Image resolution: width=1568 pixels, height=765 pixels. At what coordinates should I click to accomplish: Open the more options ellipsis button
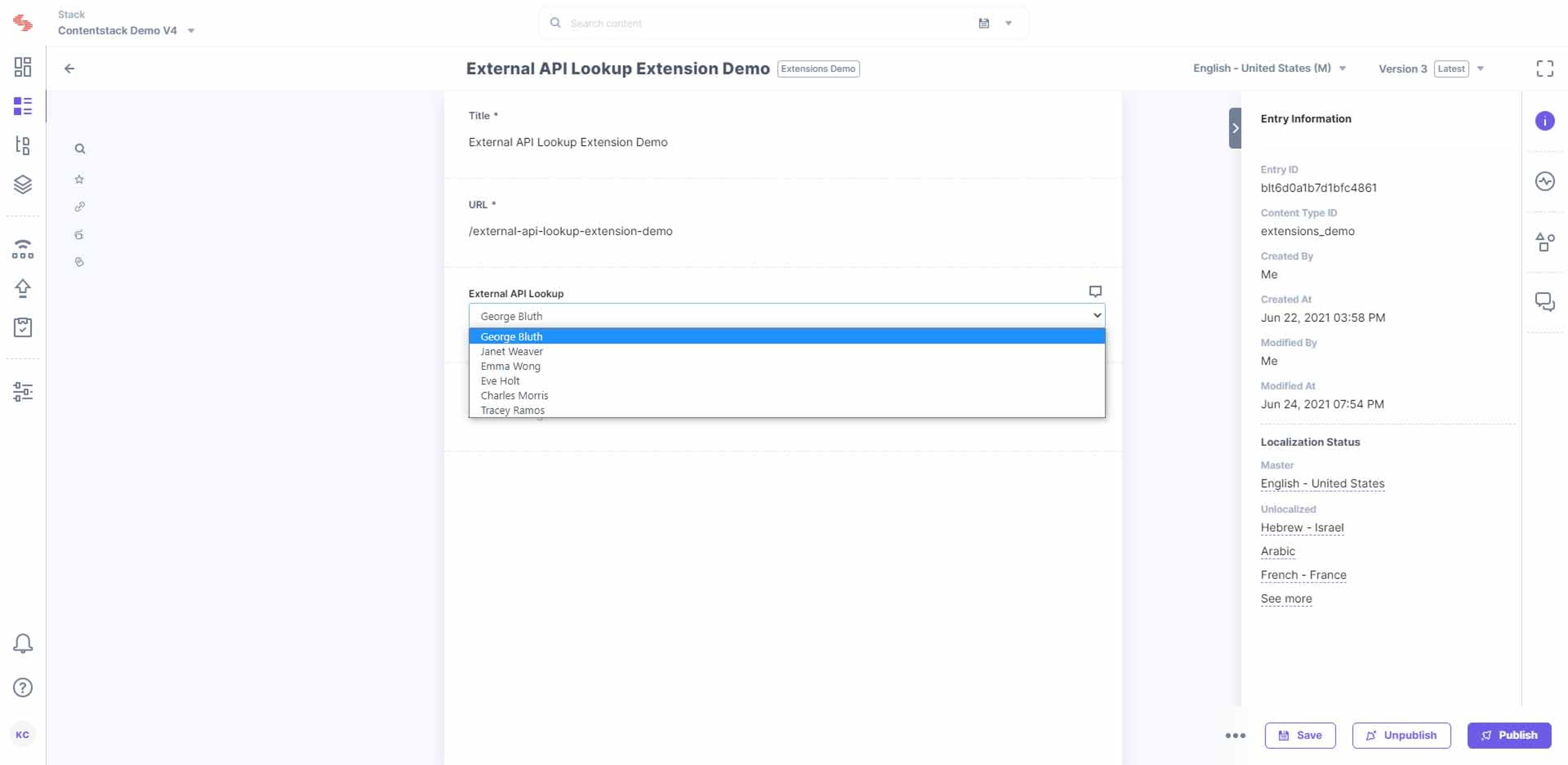(1235, 735)
